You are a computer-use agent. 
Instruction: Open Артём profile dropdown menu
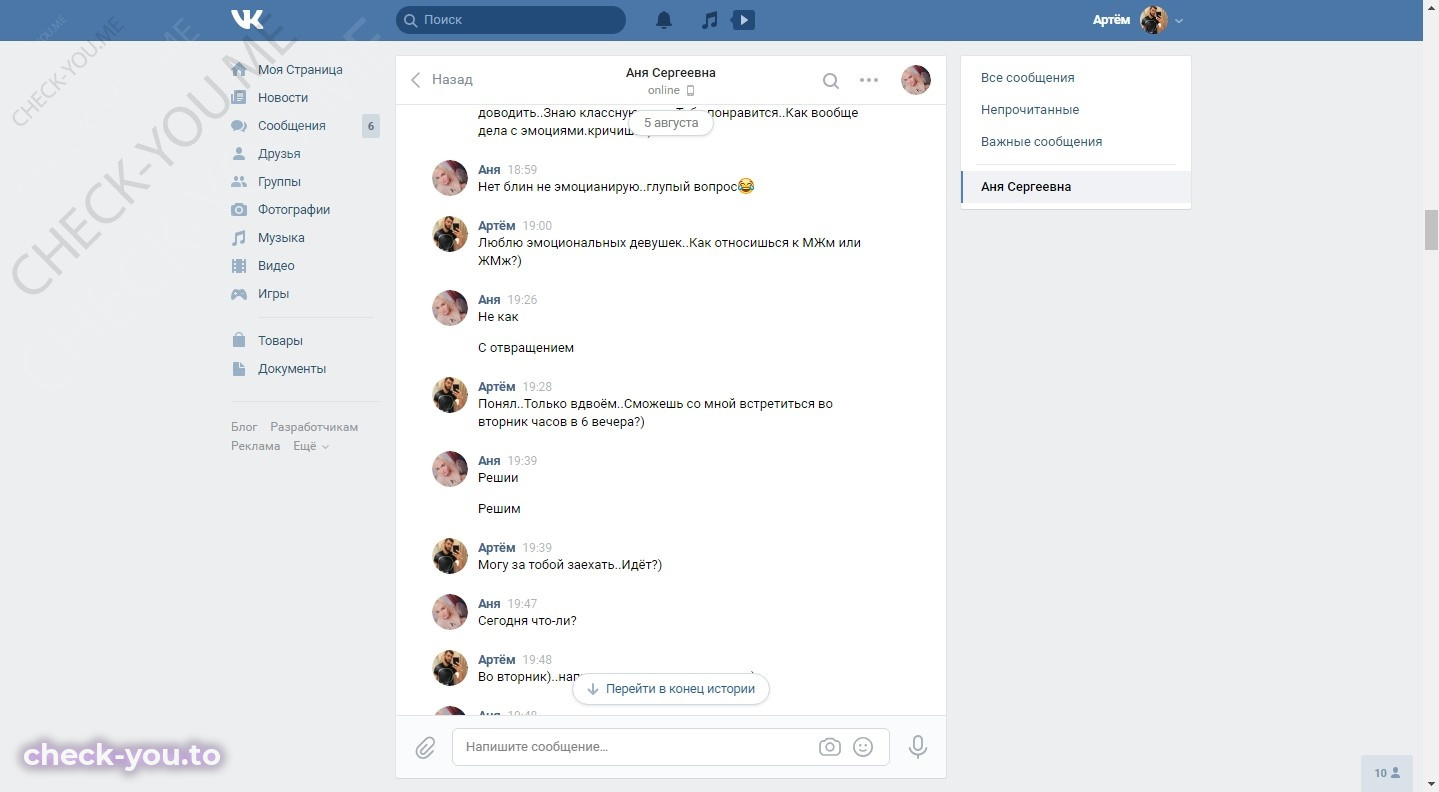[1138, 20]
